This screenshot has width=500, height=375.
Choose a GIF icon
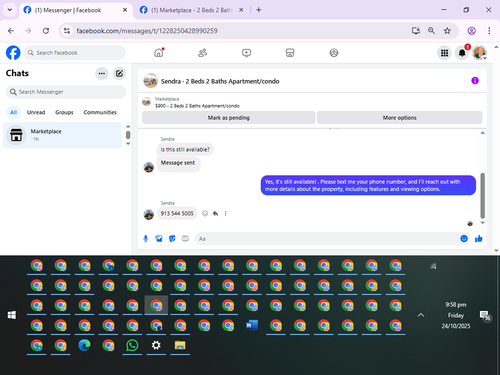point(185,238)
